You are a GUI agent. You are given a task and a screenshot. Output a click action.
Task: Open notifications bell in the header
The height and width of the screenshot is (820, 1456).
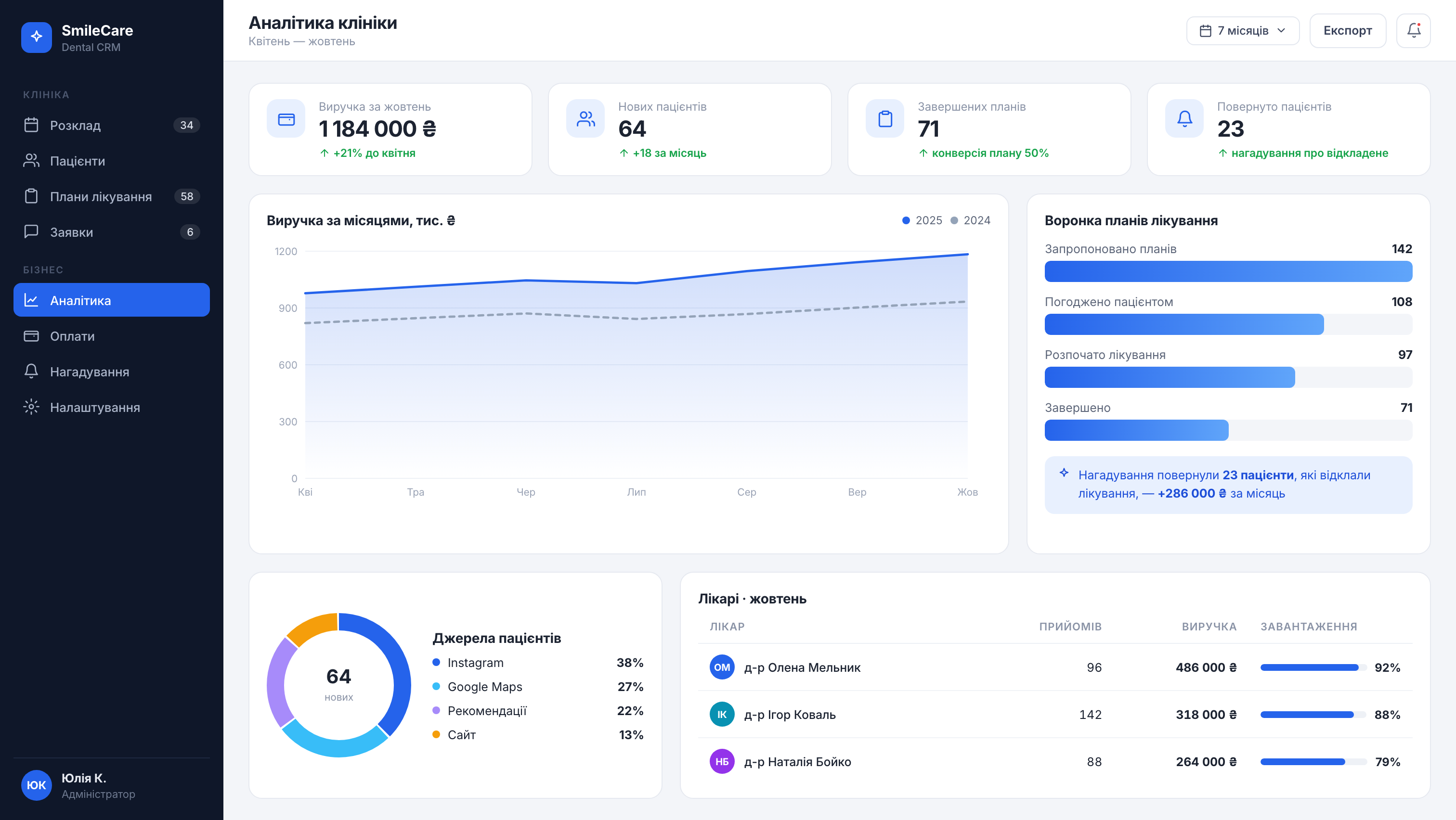pos(1414,30)
